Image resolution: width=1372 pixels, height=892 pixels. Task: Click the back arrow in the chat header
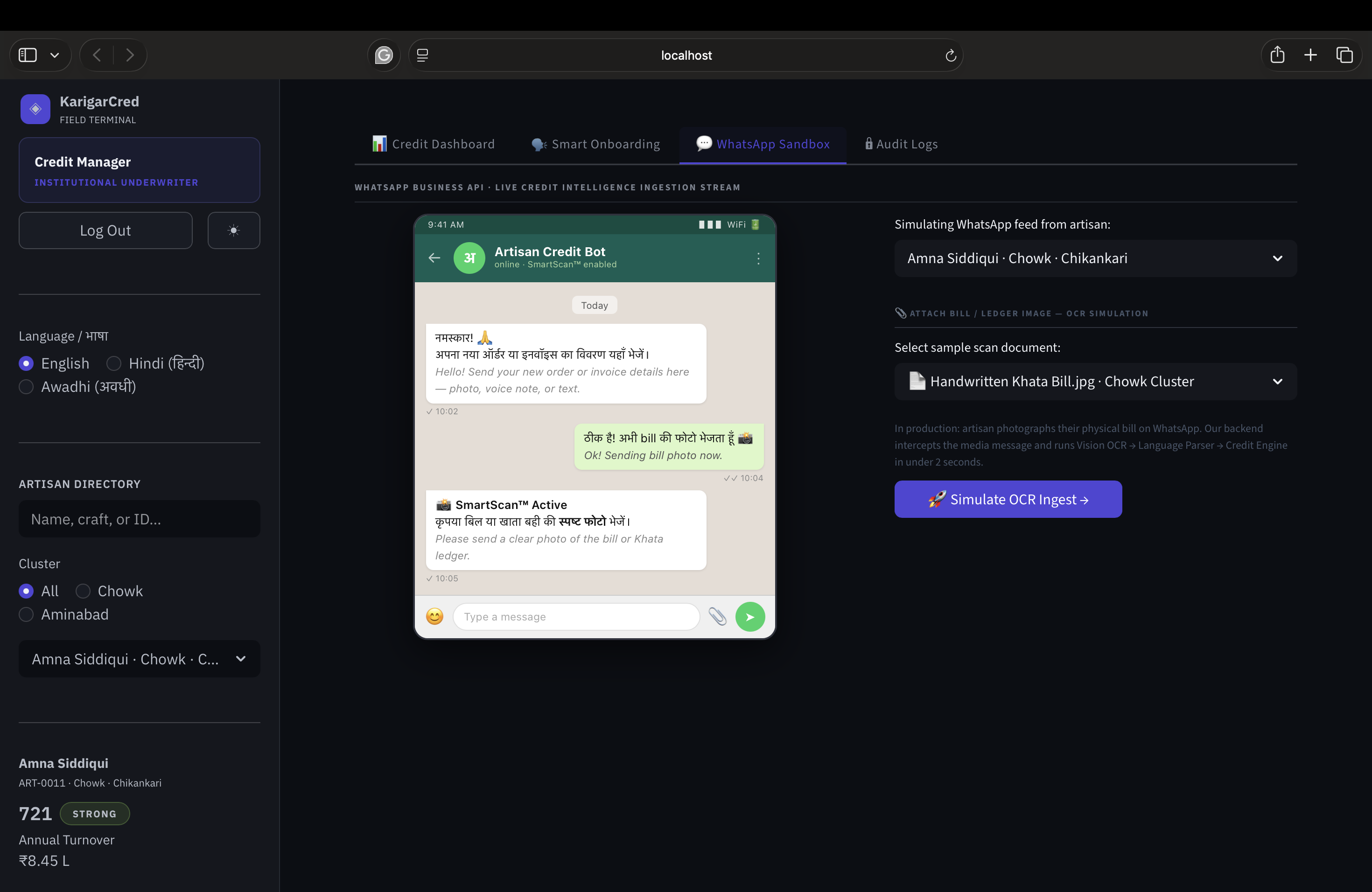point(434,258)
